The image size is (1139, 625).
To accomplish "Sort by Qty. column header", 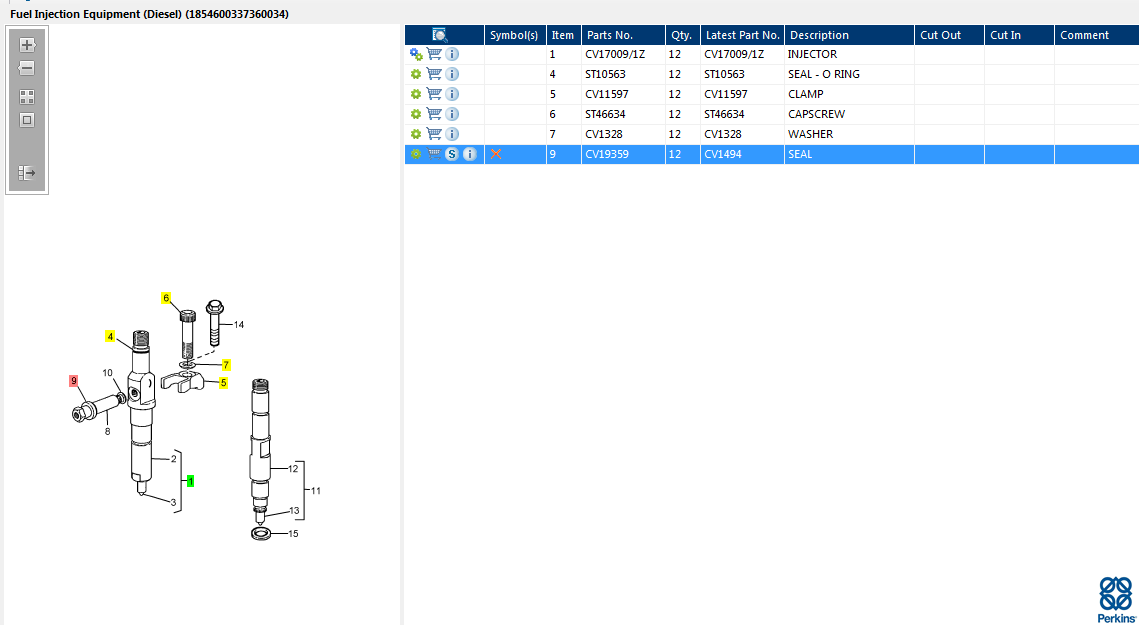I will coord(683,35).
